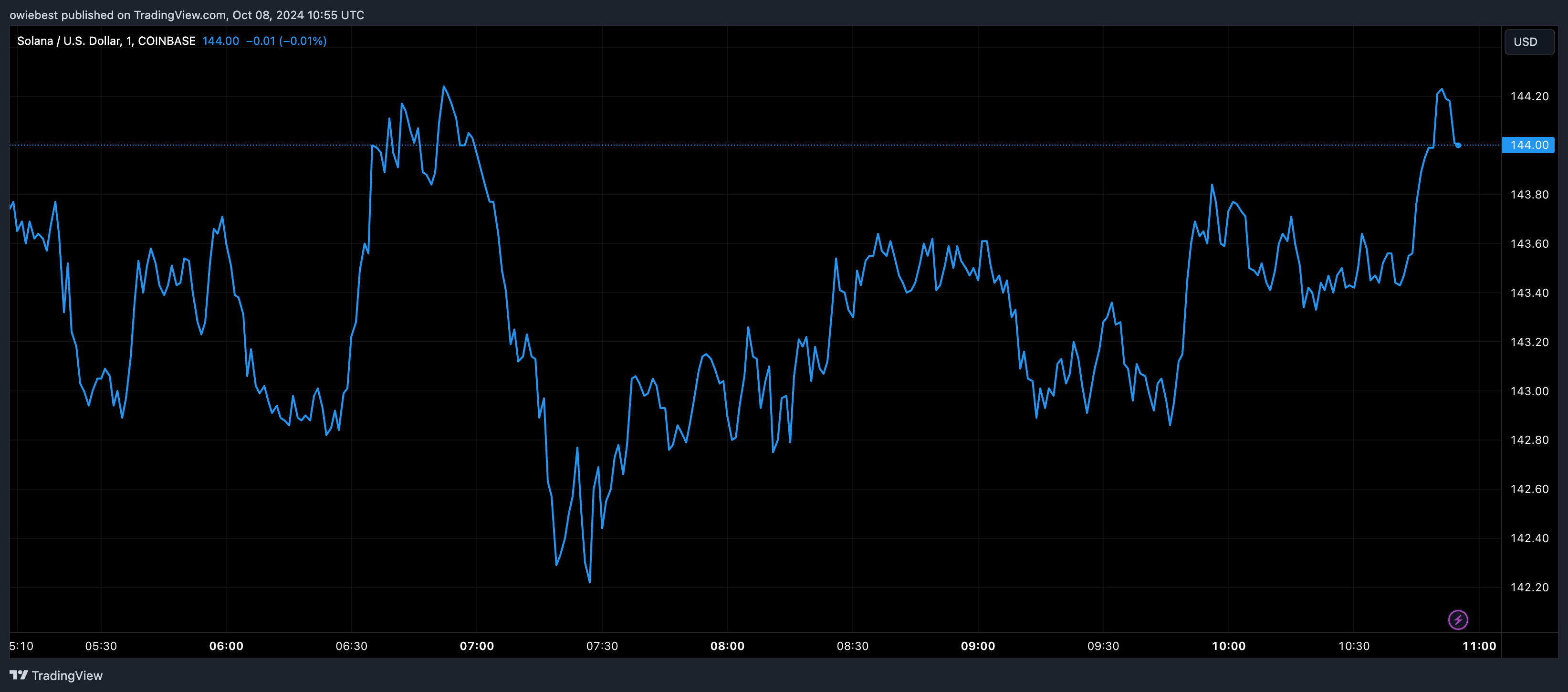Click the −0.01 (−0.01%) change value
Viewport: 1568px width, 692px height.
pyautogui.click(x=286, y=41)
